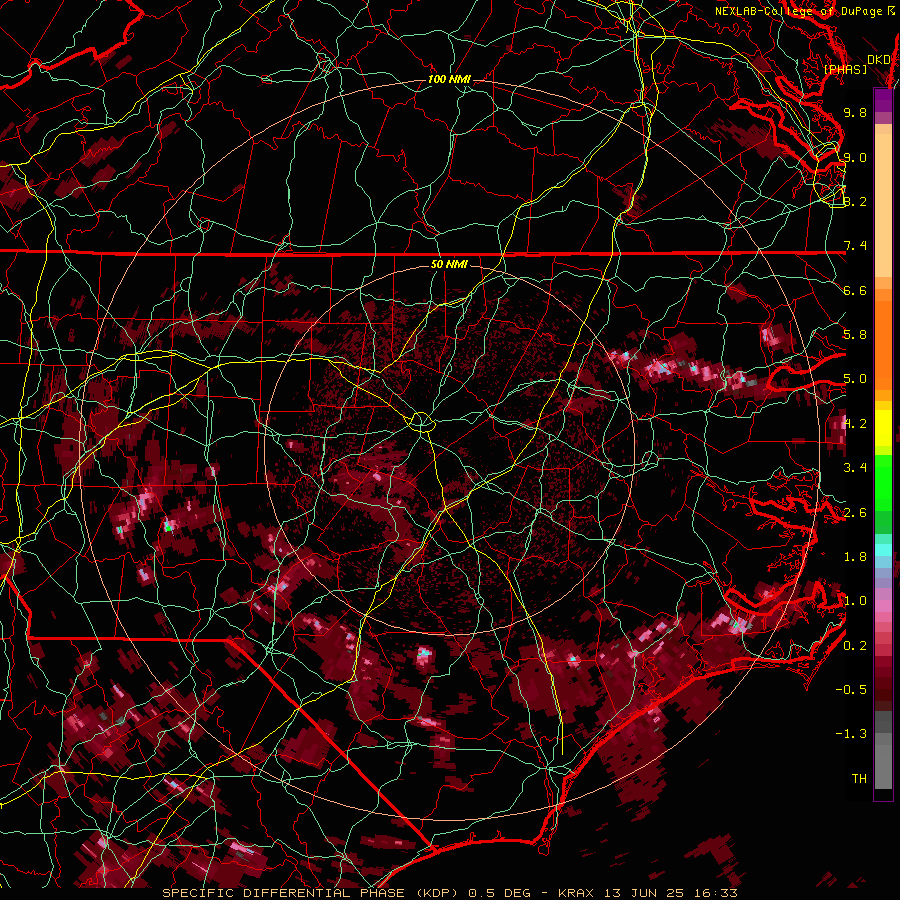Screen dimensions: 900x900
Task: Click the 5.8 value on the color scale
Action: click(x=855, y=335)
